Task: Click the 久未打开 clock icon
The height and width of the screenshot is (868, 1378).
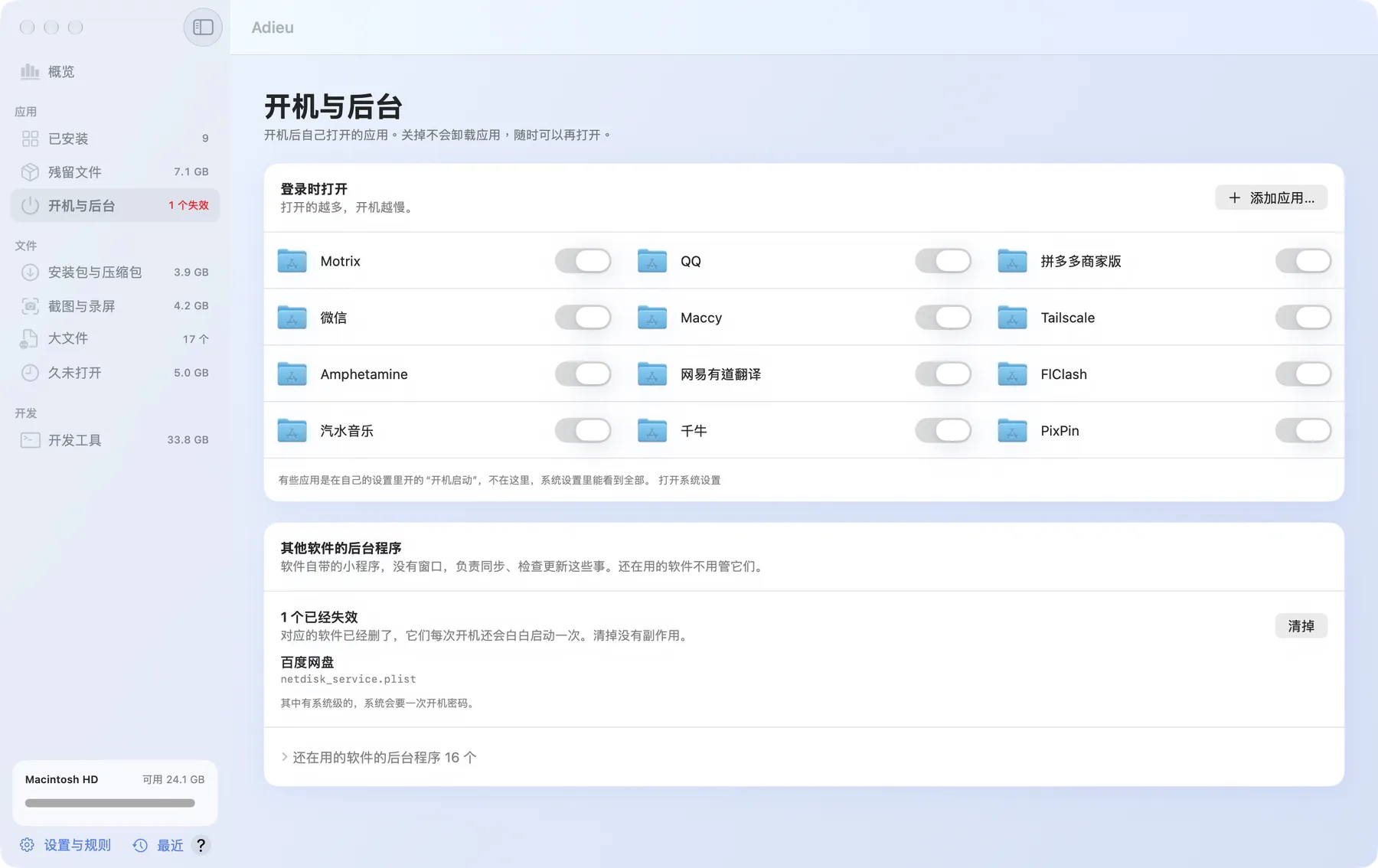Action: (x=30, y=373)
